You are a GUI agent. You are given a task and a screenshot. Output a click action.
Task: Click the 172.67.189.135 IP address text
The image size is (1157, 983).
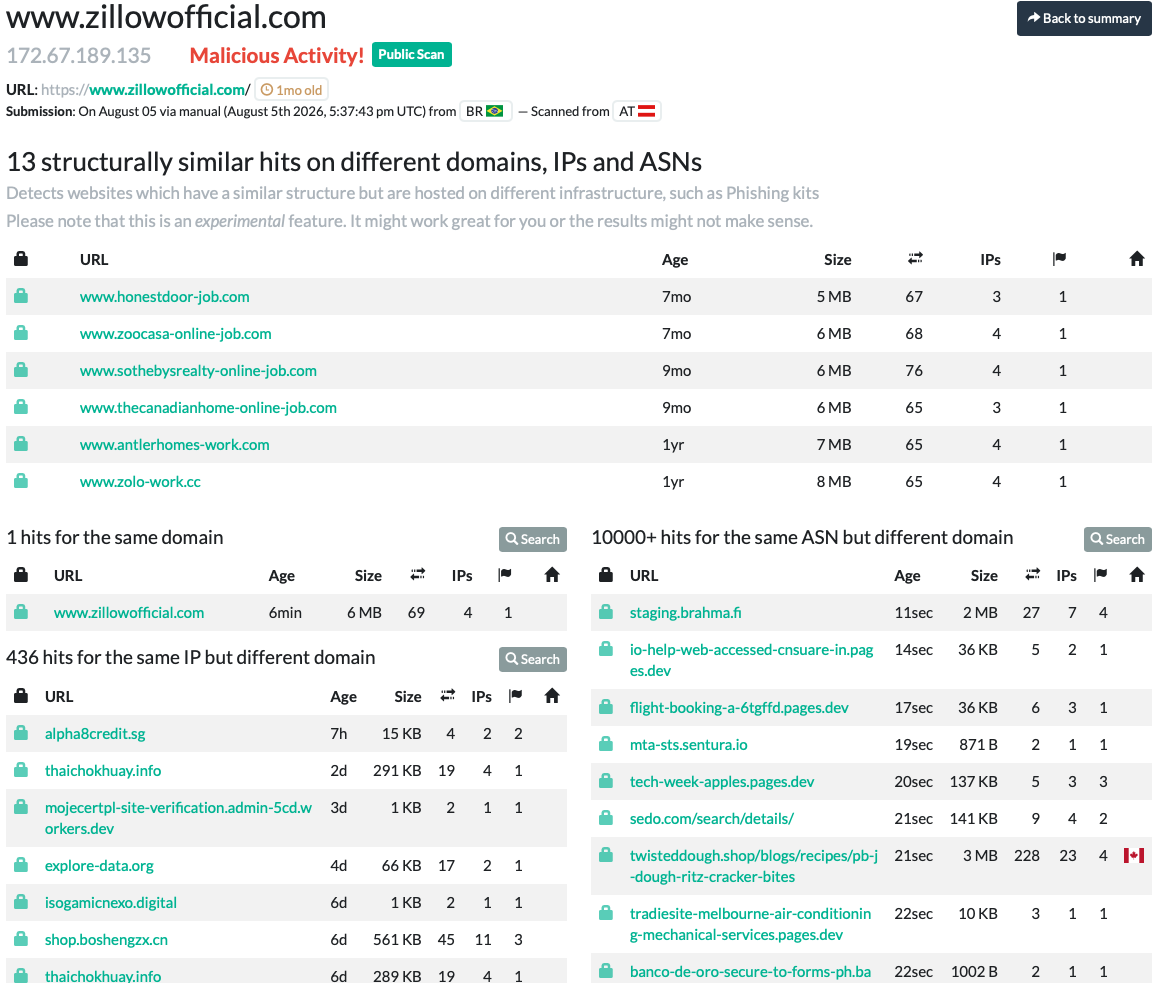pos(79,55)
